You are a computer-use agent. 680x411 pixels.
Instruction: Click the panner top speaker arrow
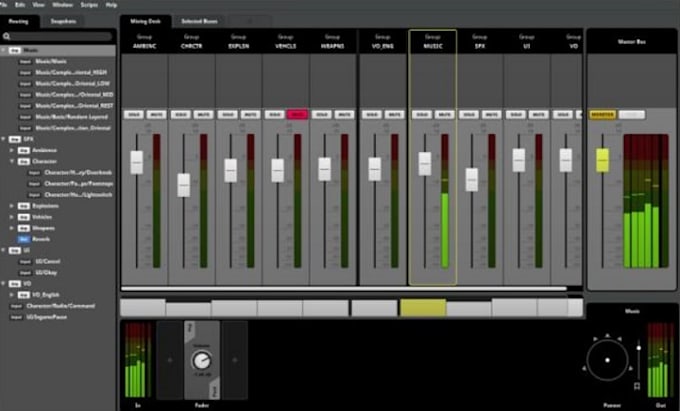pyautogui.click(x=607, y=336)
